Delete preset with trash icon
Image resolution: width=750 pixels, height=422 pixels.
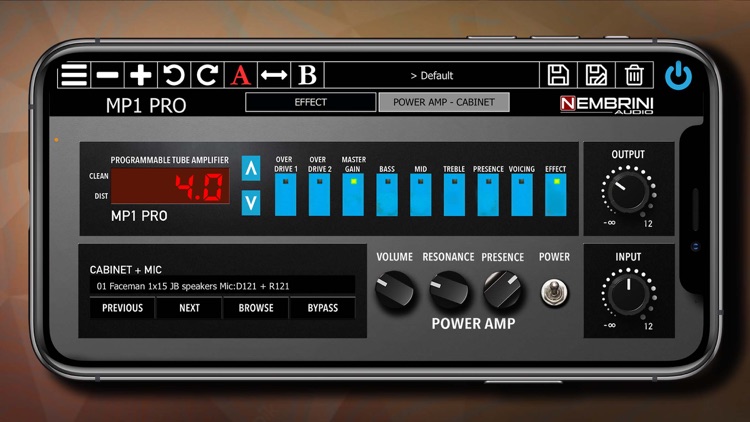click(x=634, y=75)
